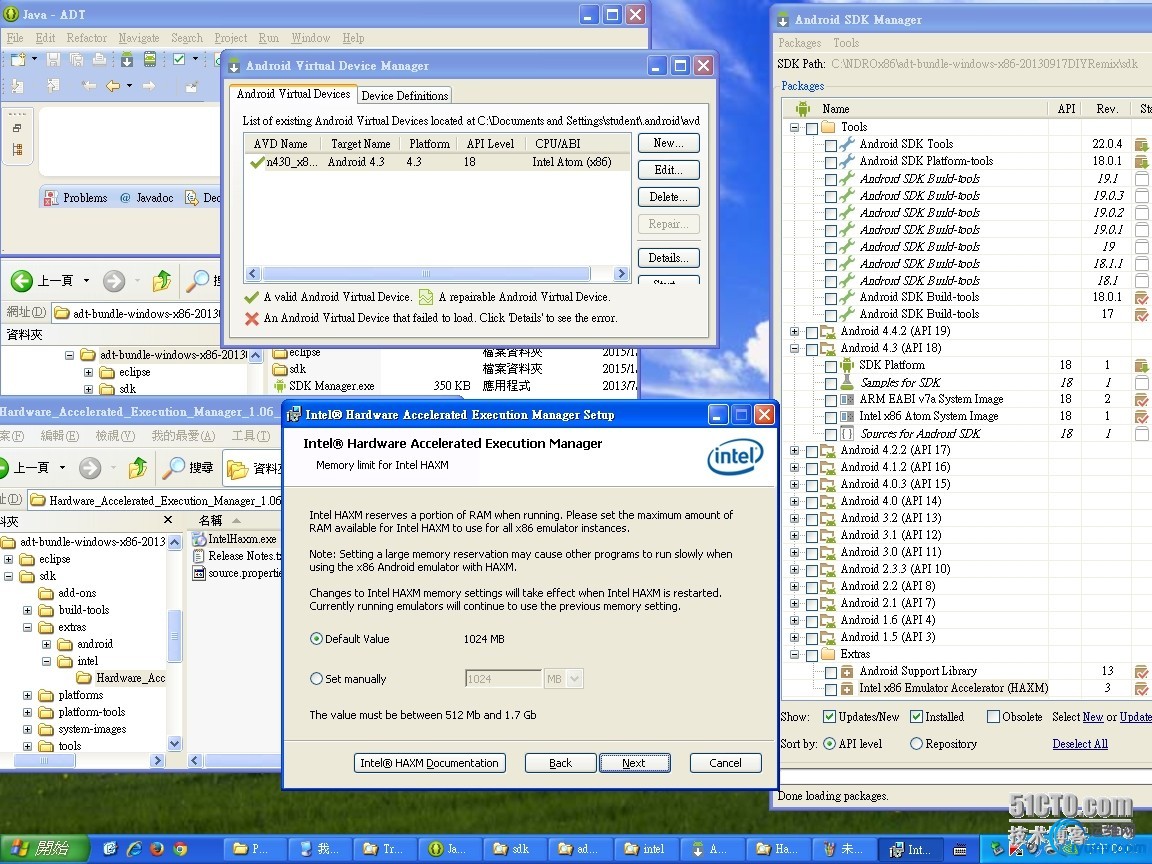Select Repository sort option
This screenshot has height=864, width=1152.
(x=916, y=744)
